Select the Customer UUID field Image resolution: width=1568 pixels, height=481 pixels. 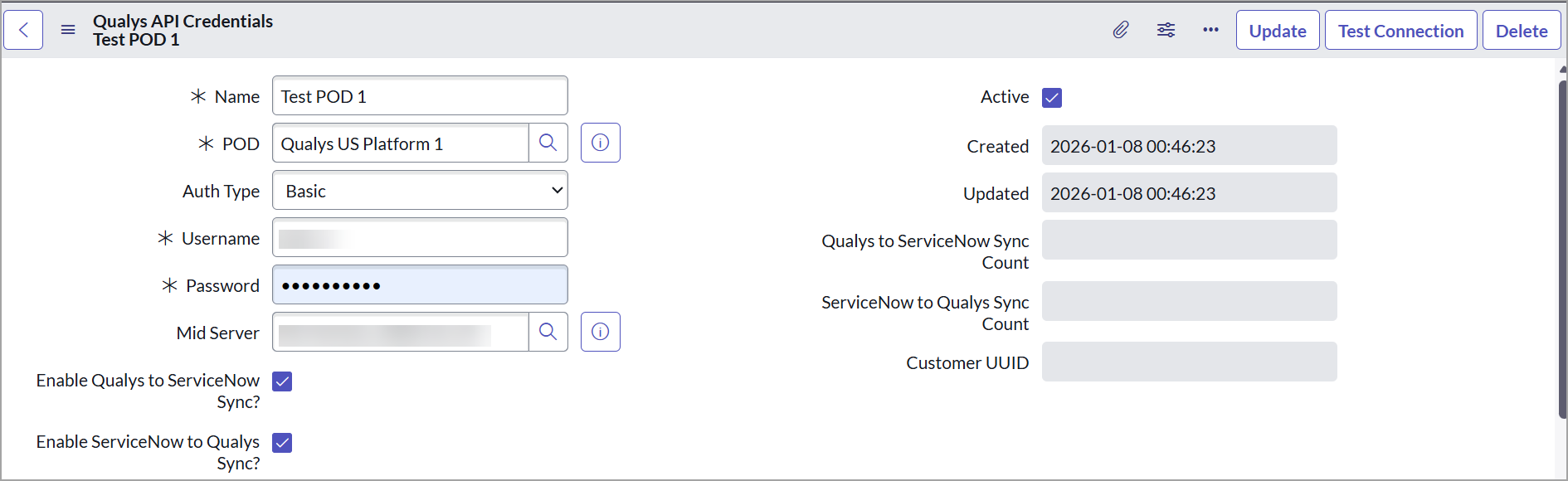[1189, 362]
